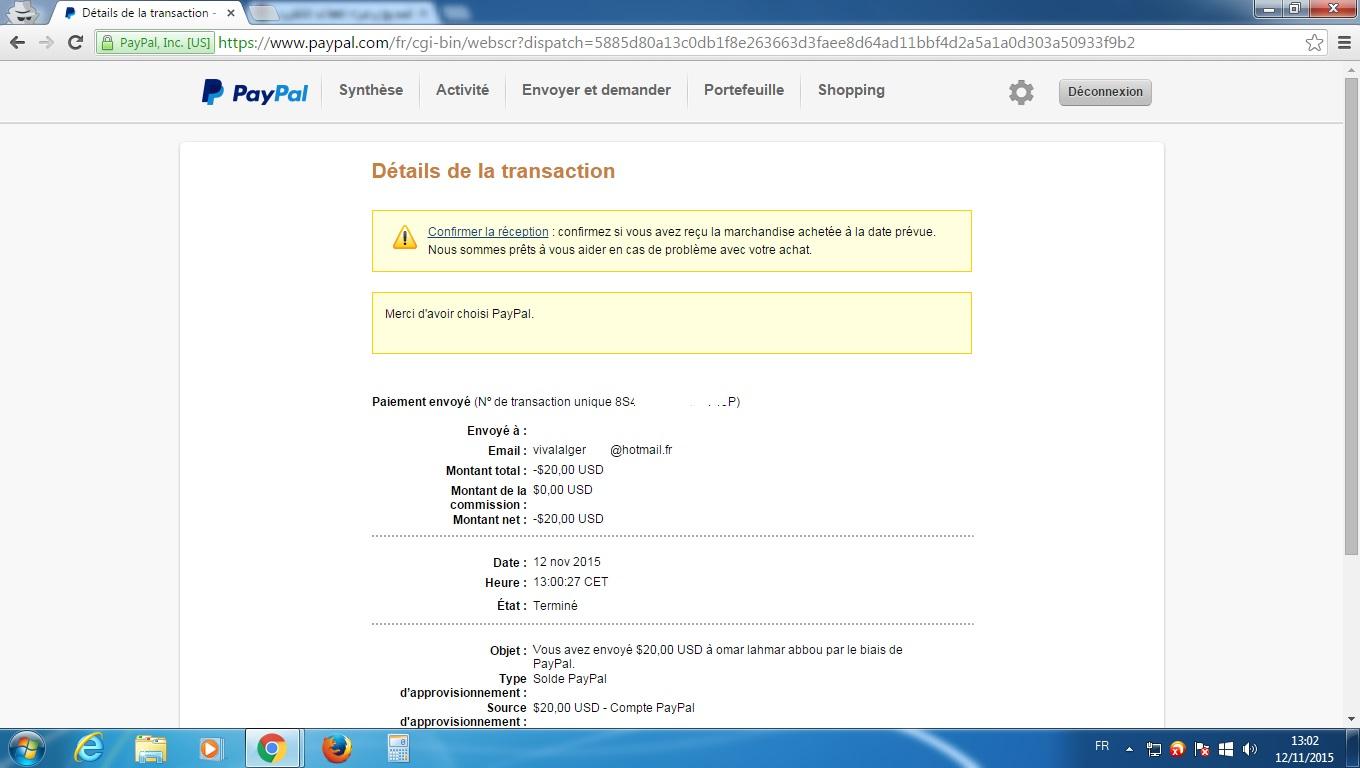Open the Chrome hamburger menu

(x=1345, y=42)
